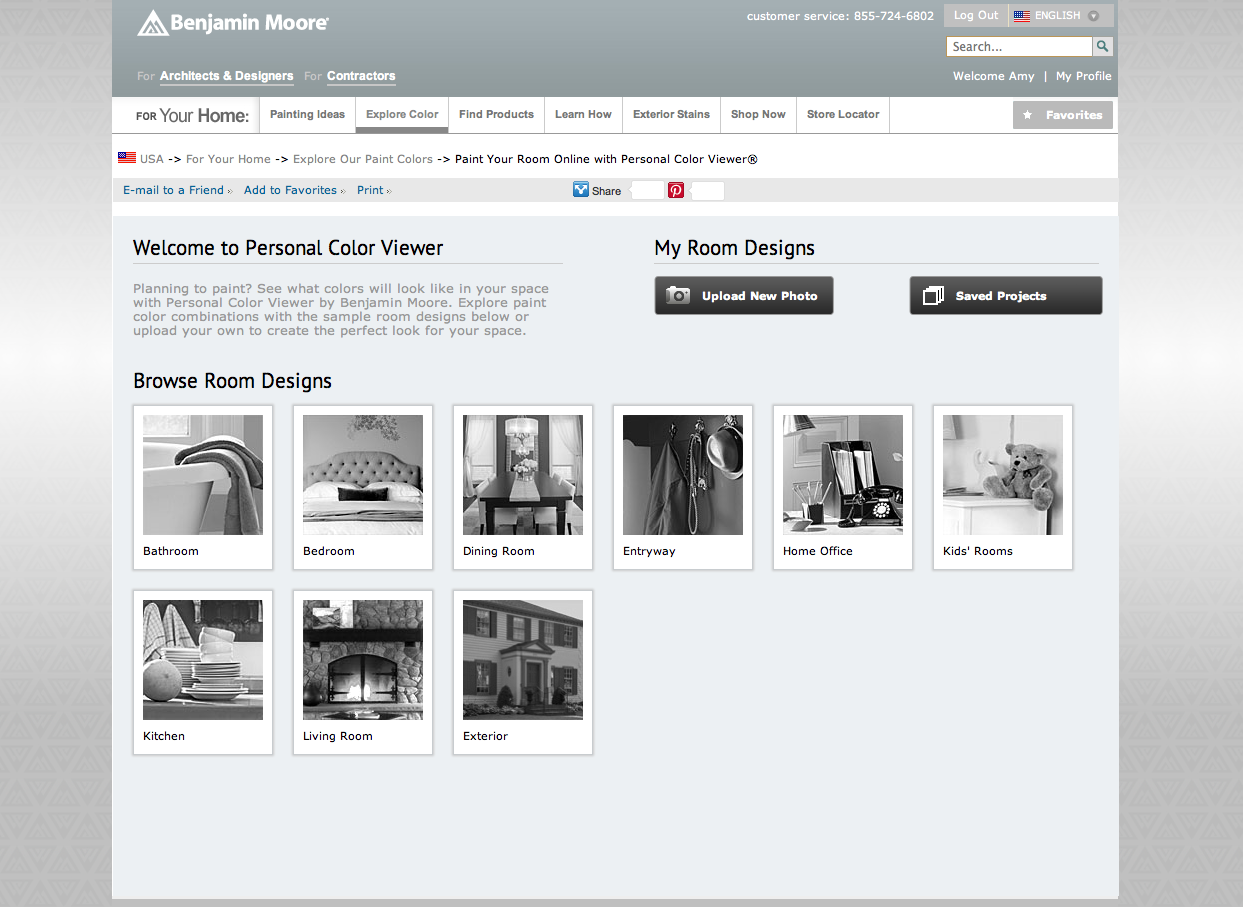Image resolution: width=1243 pixels, height=907 pixels.
Task: Click the camera icon on Upload New Photo
Action: click(x=678, y=296)
